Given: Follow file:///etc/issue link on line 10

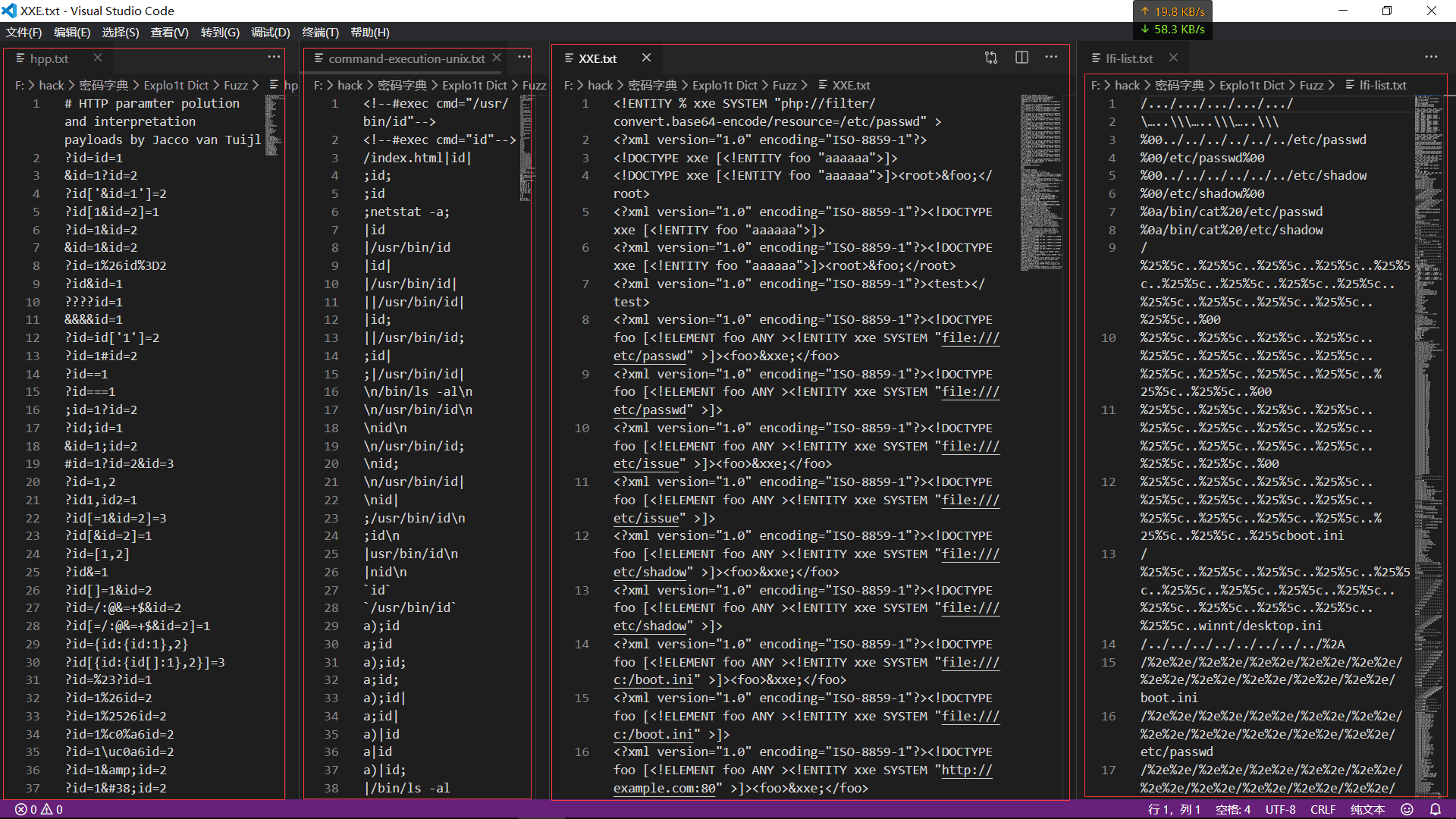Looking at the screenshot, I should tap(806, 455).
